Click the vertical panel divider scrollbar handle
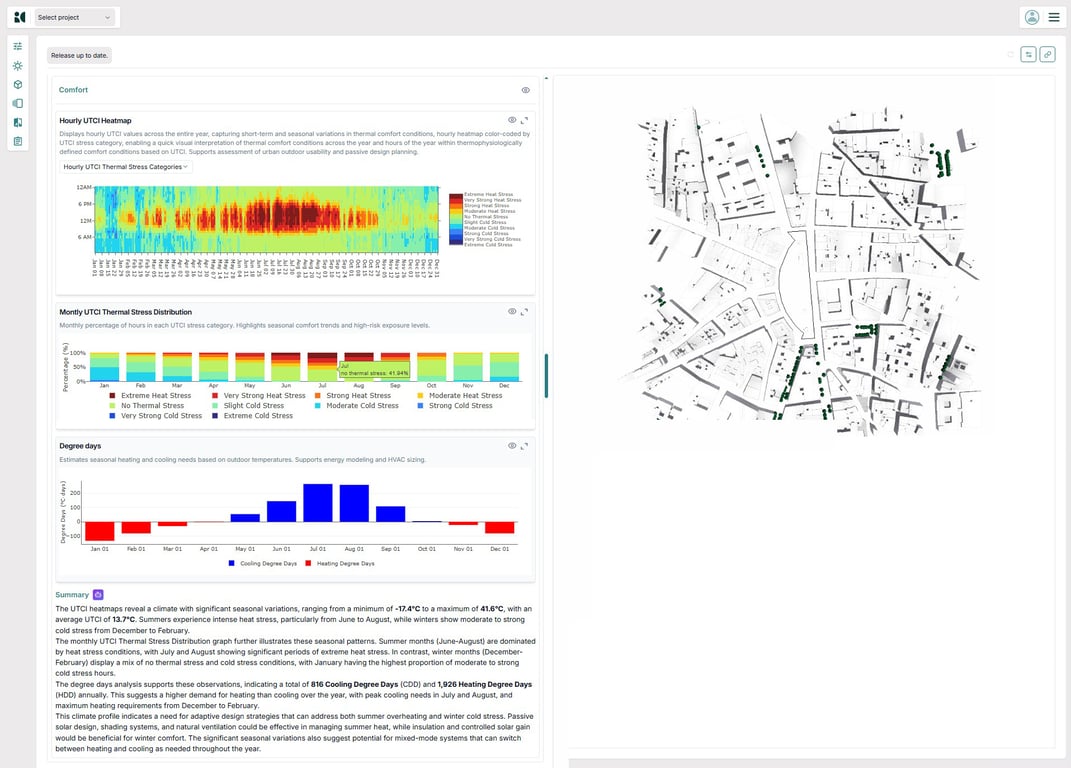 click(546, 375)
